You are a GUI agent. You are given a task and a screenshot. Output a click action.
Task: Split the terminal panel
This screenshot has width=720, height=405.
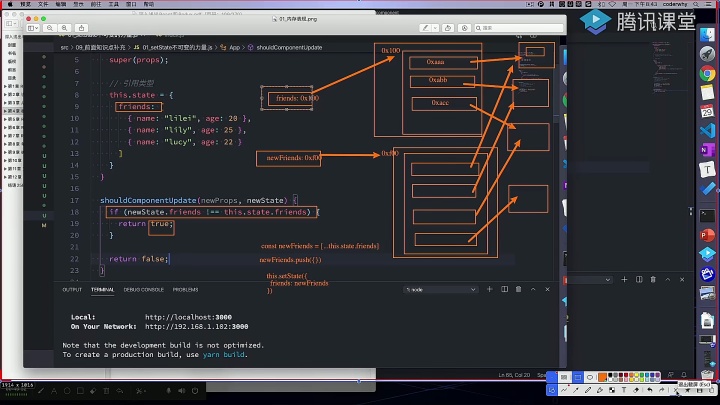point(504,289)
